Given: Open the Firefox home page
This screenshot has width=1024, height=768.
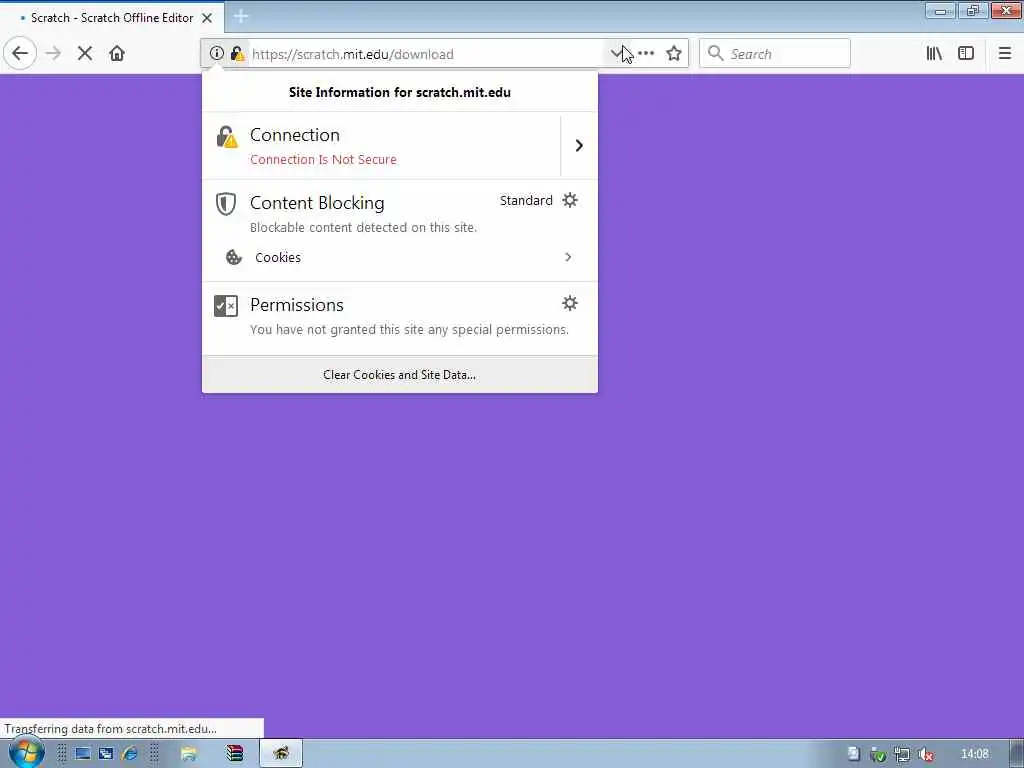Looking at the screenshot, I should pyautogui.click(x=117, y=54).
